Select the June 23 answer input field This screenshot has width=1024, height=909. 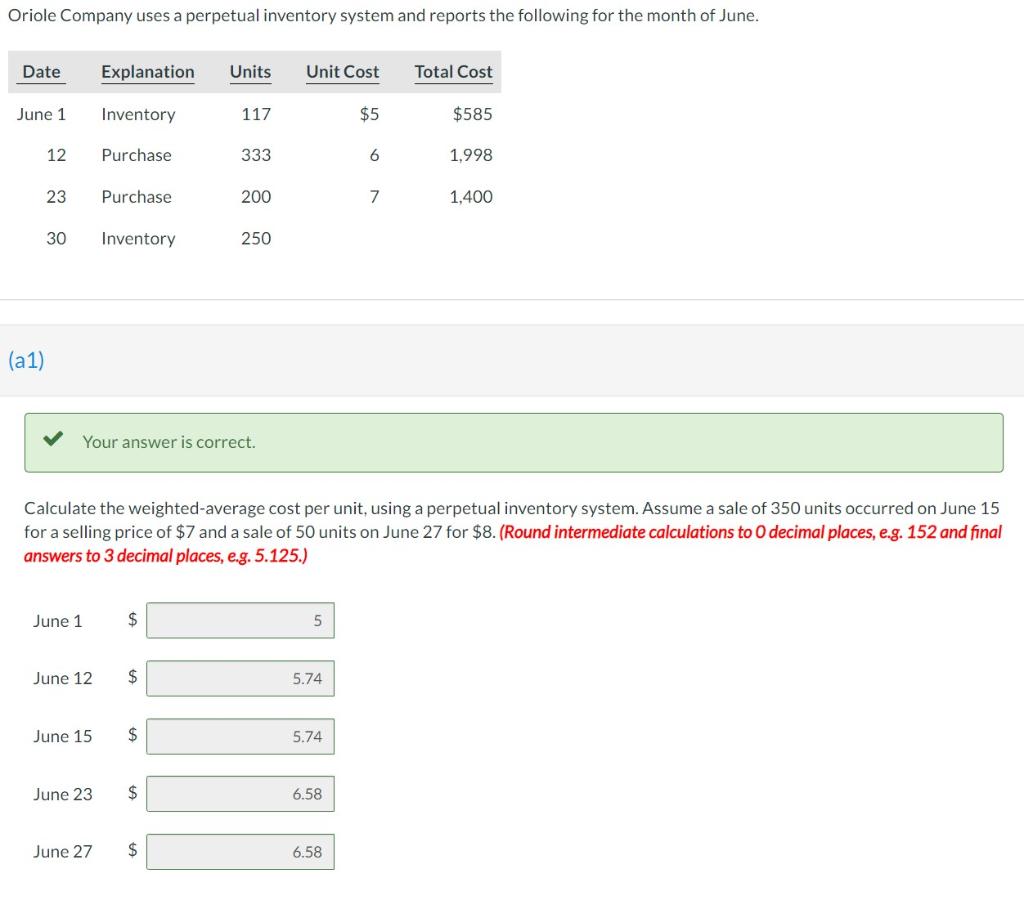pyautogui.click(x=240, y=794)
